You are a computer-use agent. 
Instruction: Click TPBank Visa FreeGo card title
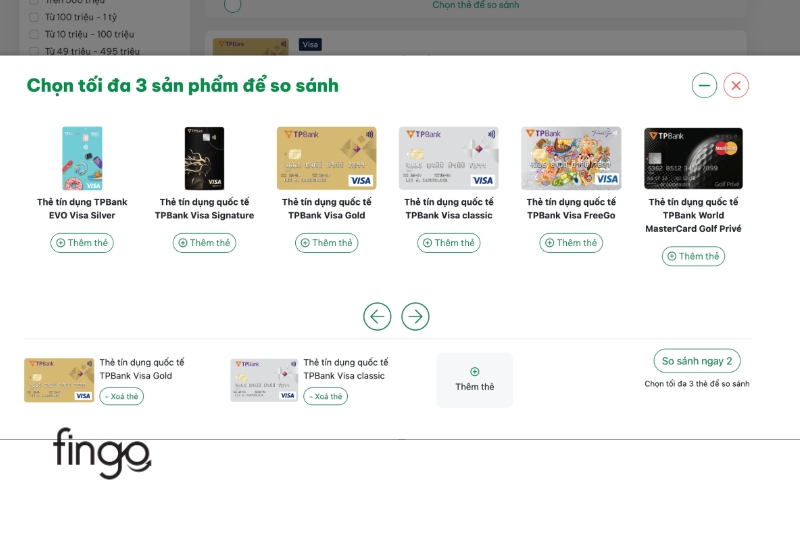(x=571, y=209)
